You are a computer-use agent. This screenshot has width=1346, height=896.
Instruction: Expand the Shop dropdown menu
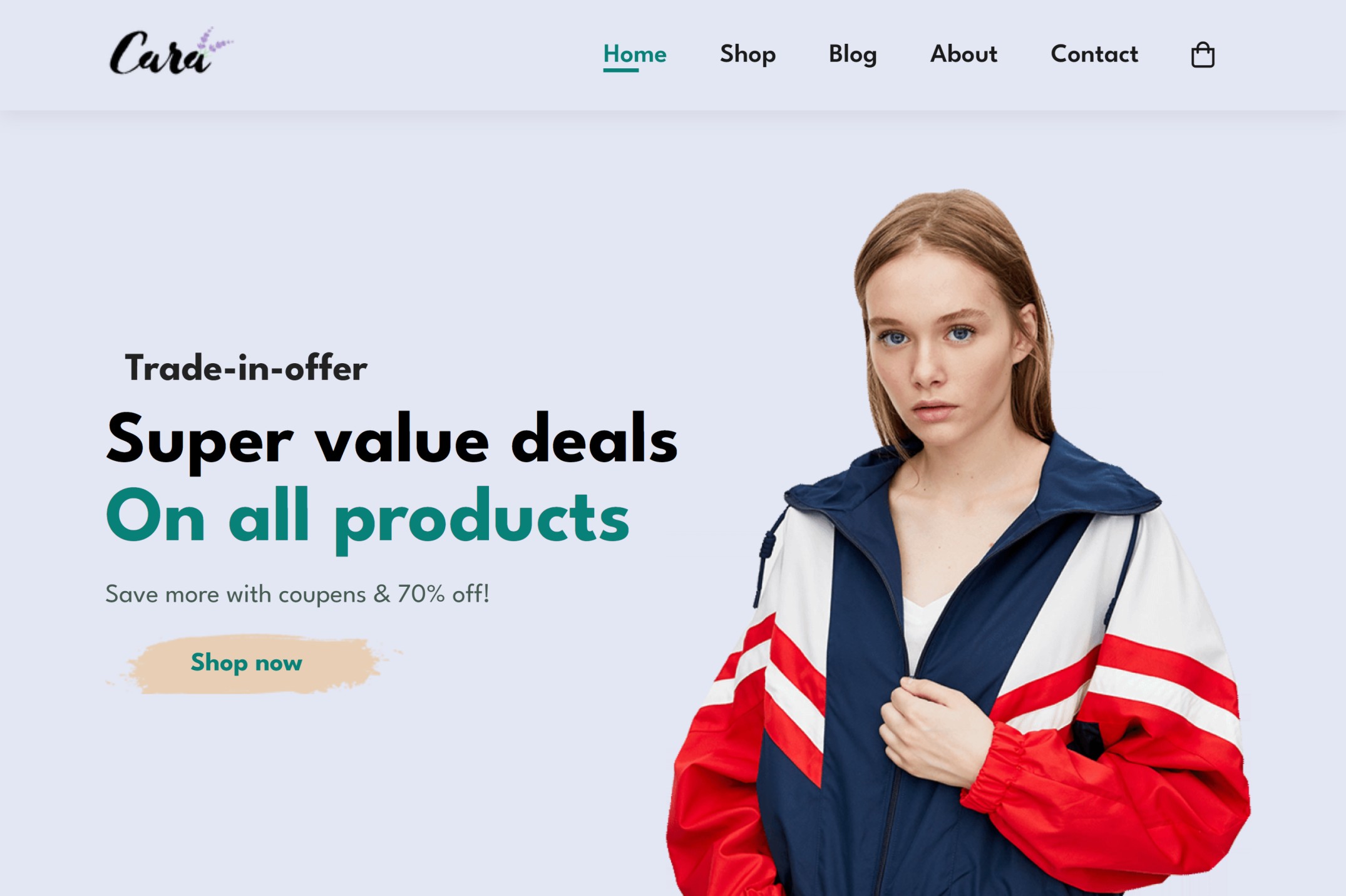click(747, 54)
